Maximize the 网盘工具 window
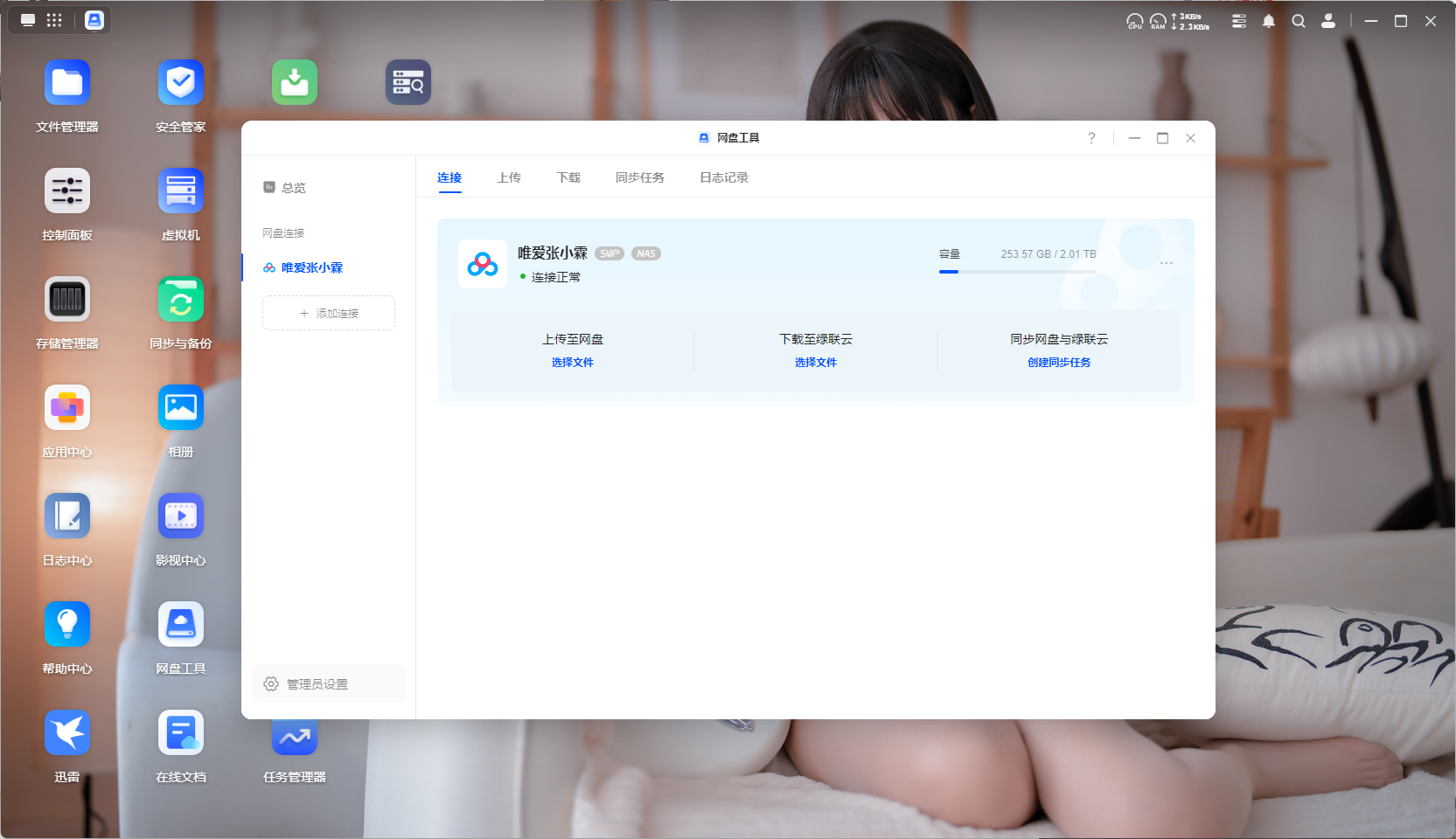The height and width of the screenshot is (839, 1456). click(1162, 138)
